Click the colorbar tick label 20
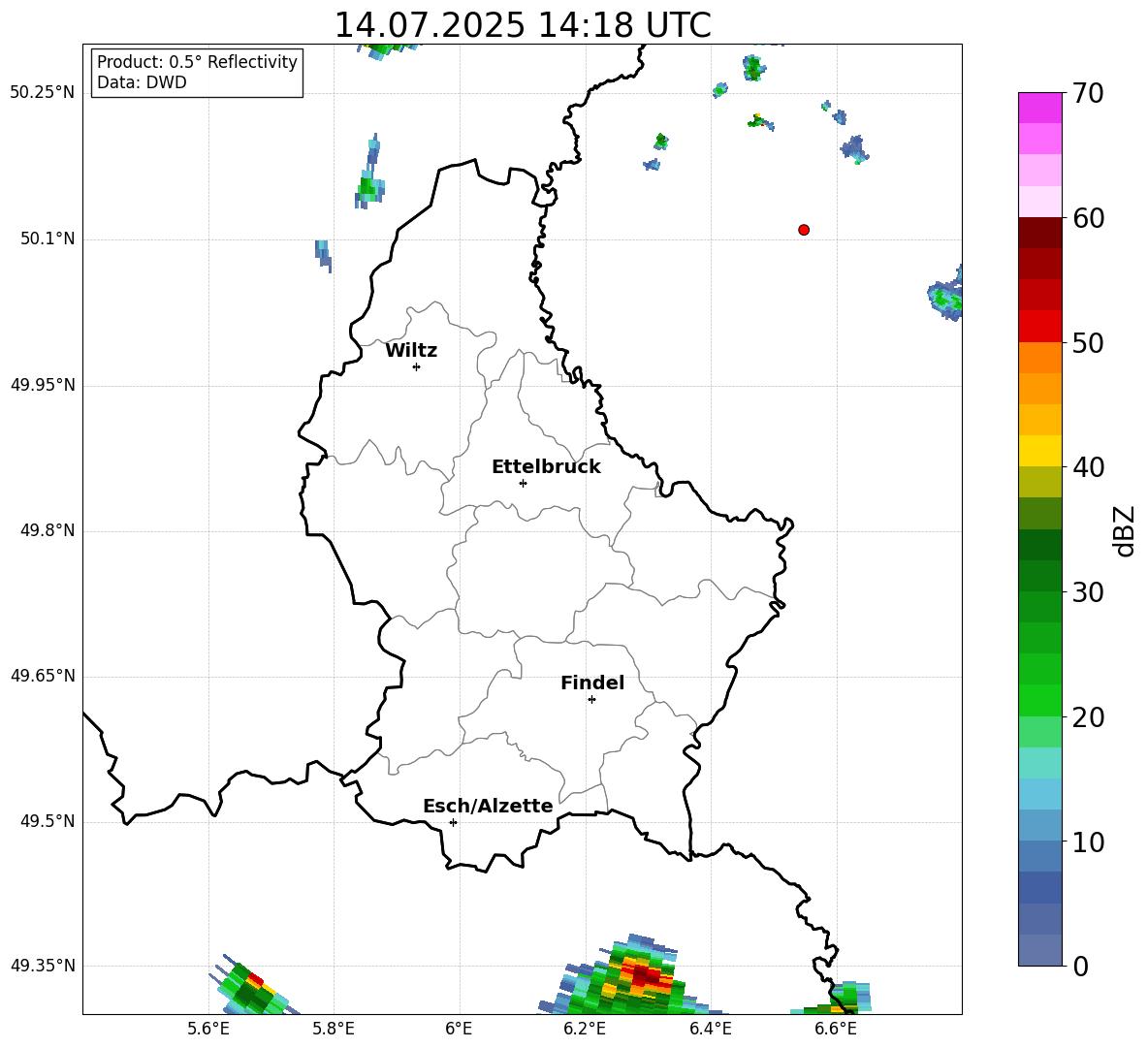This screenshot has width=1148, height=1048. point(1088,717)
